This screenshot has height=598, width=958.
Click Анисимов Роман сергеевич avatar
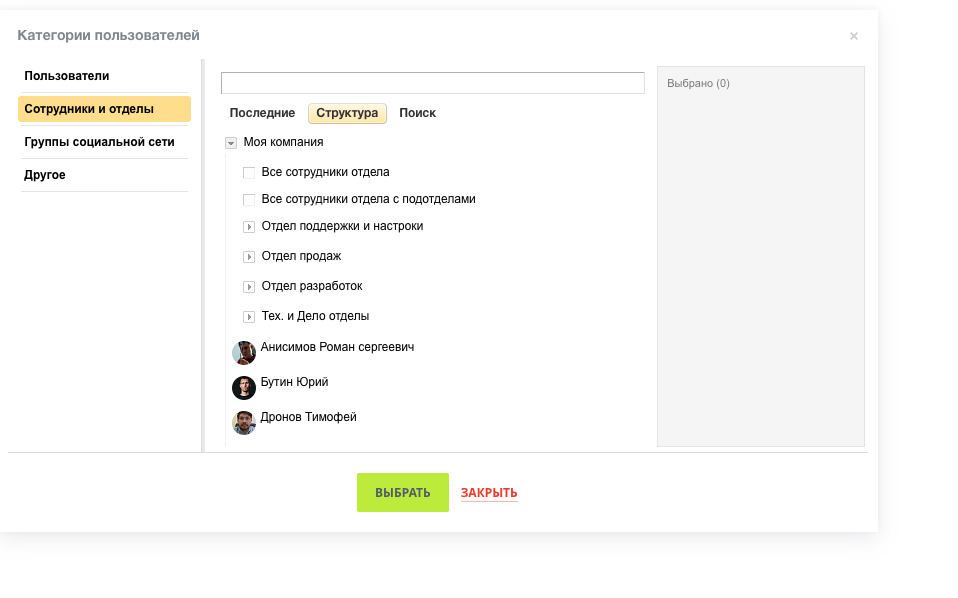point(244,353)
